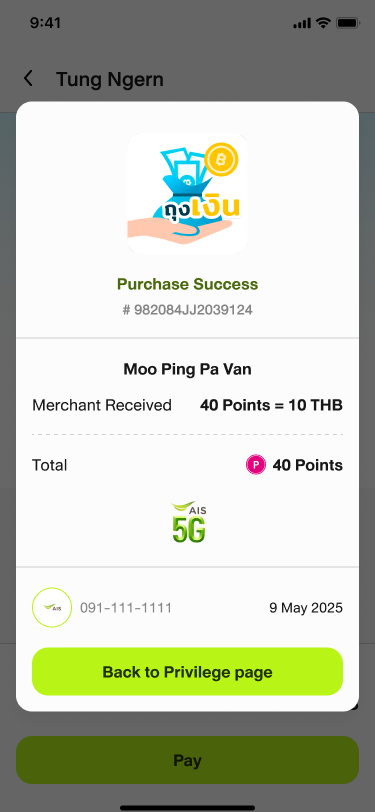Tap the Wi-Fi icon in status bar
This screenshot has width=375, height=812.
tap(323, 23)
